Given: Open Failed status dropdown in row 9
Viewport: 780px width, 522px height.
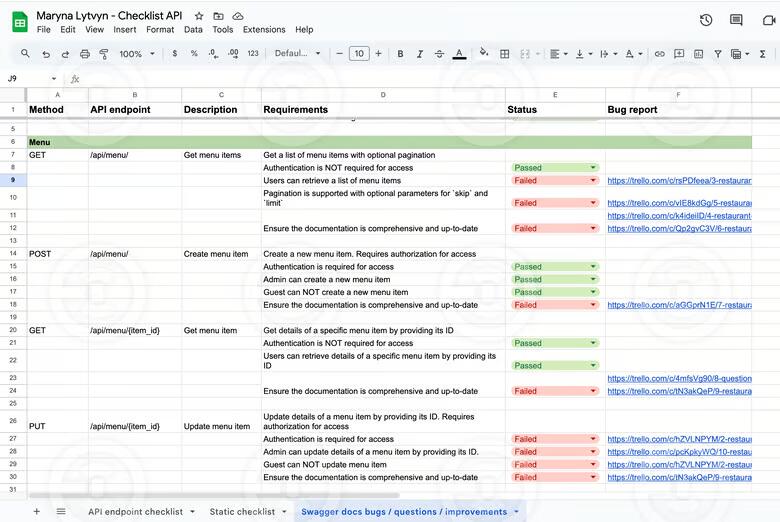Looking at the screenshot, I should (593, 181).
